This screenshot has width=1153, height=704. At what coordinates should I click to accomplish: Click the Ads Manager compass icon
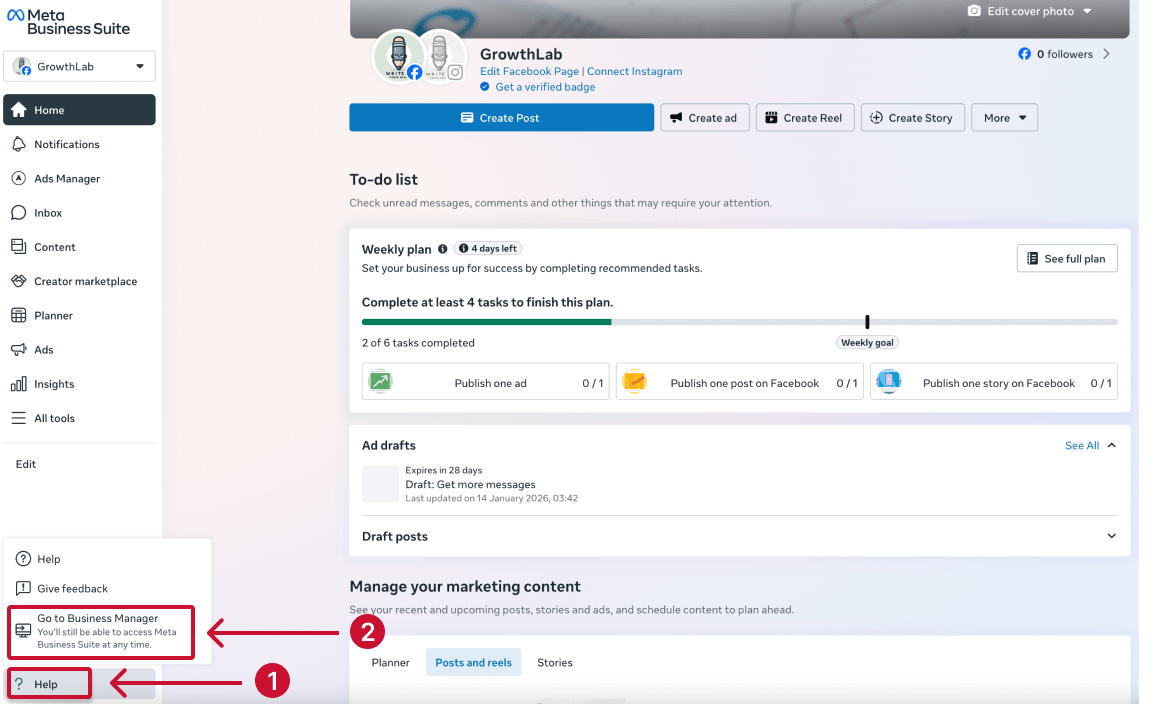click(x=18, y=178)
